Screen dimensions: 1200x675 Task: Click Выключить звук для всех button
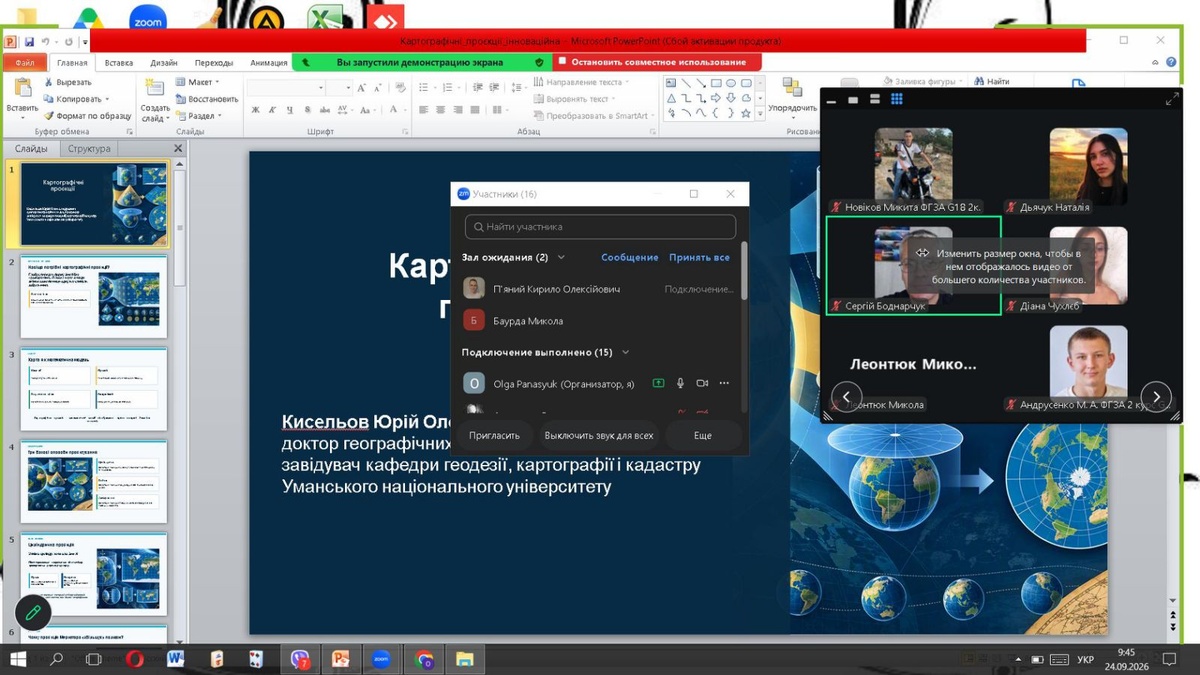coord(599,435)
